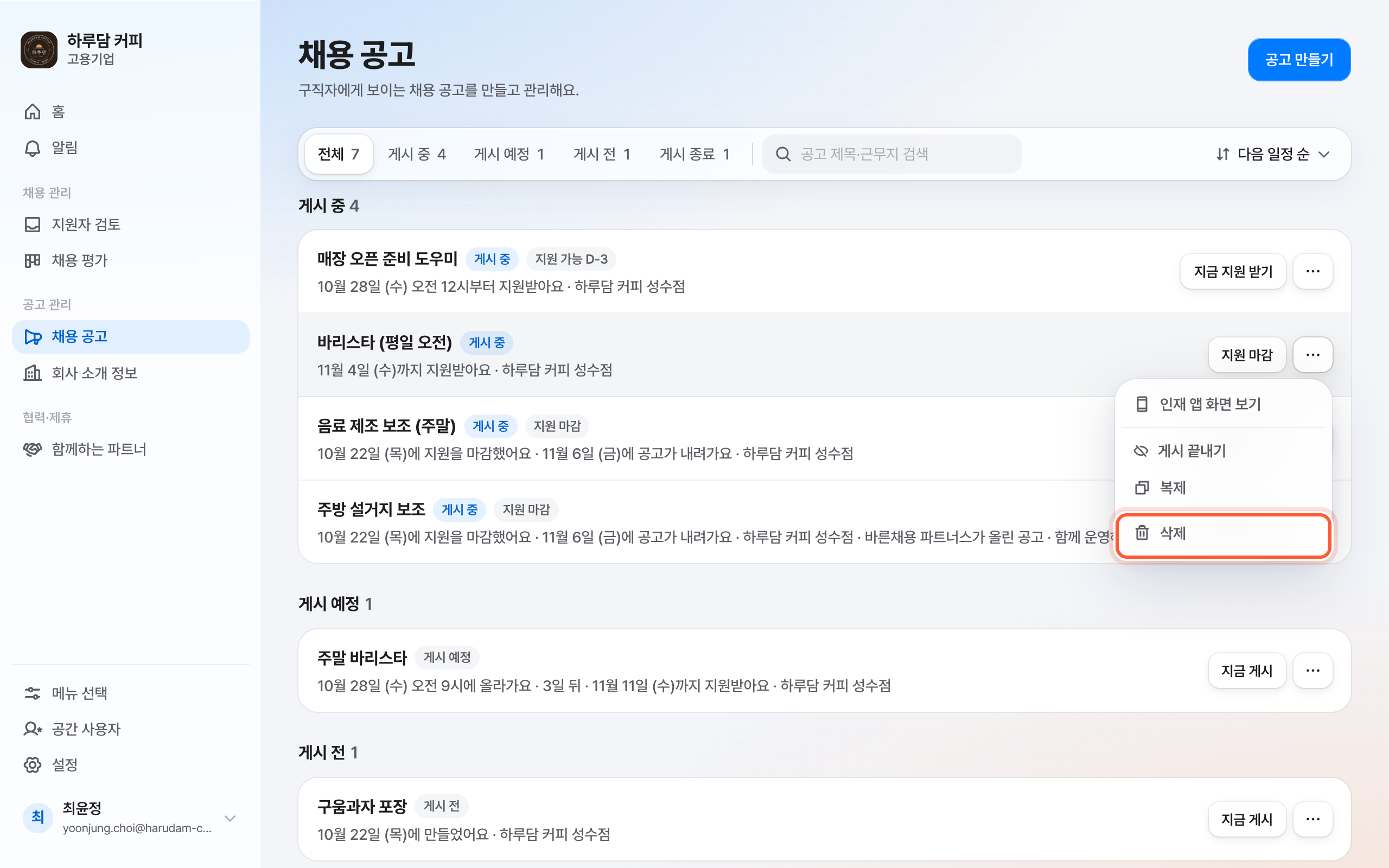The image size is (1389, 868).
Task: Select 채용 공고 sidebar item
Action: click(130, 336)
